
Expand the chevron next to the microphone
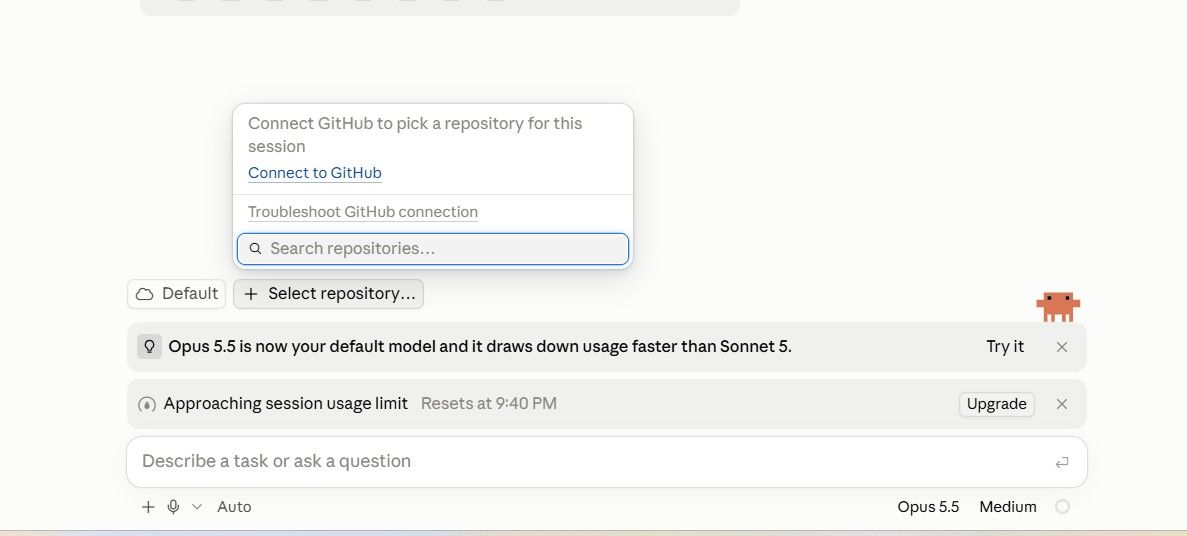[x=197, y=507]
